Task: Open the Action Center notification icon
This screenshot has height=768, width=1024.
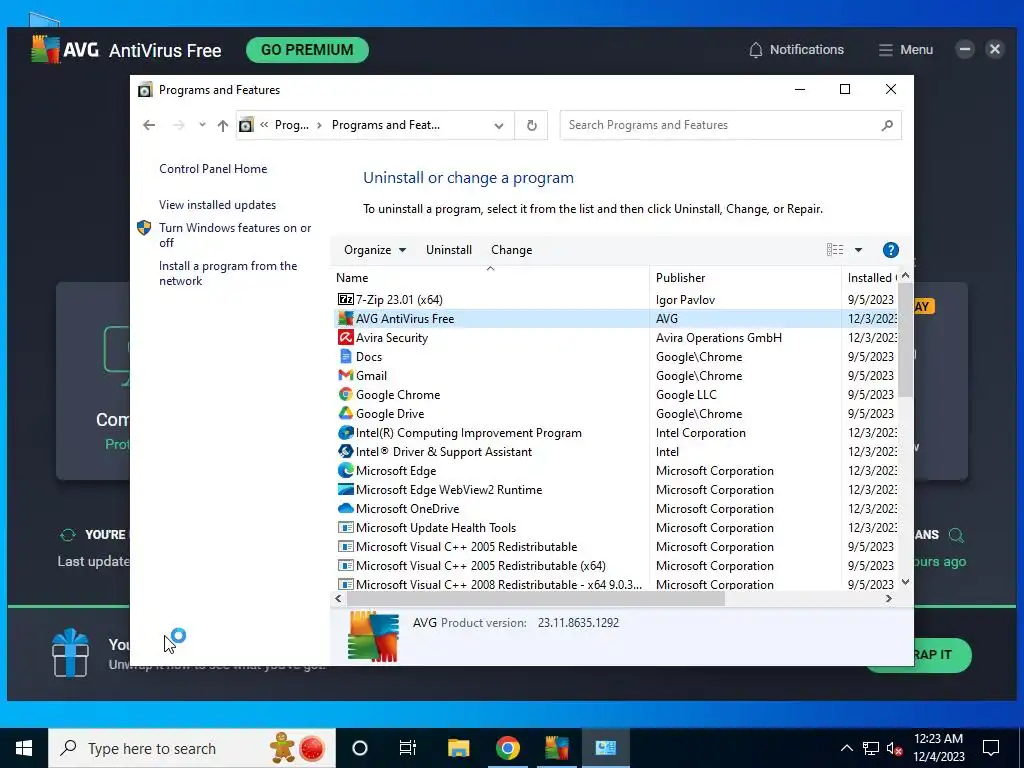Action: coord(991,748)
